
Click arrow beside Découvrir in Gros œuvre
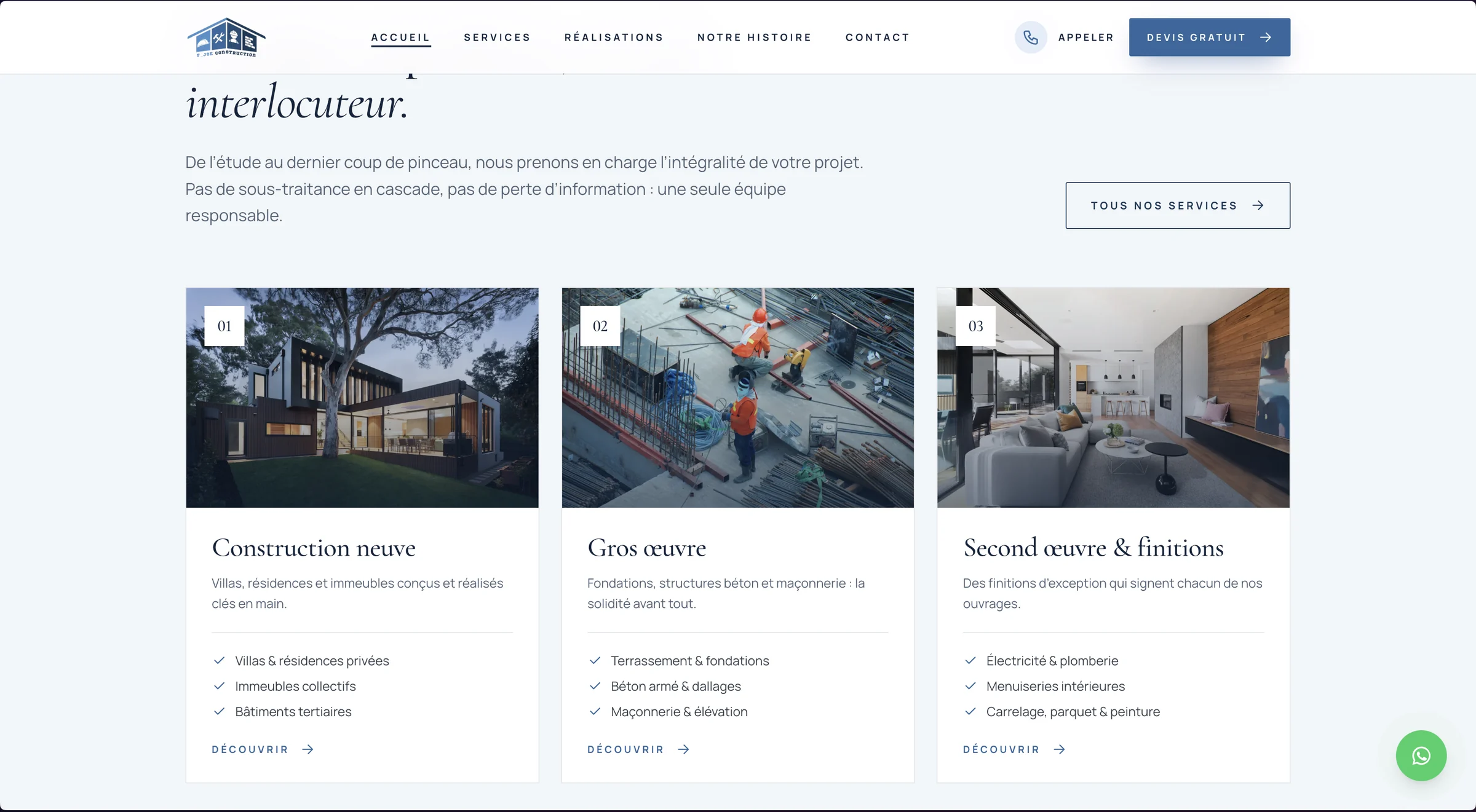684,749
